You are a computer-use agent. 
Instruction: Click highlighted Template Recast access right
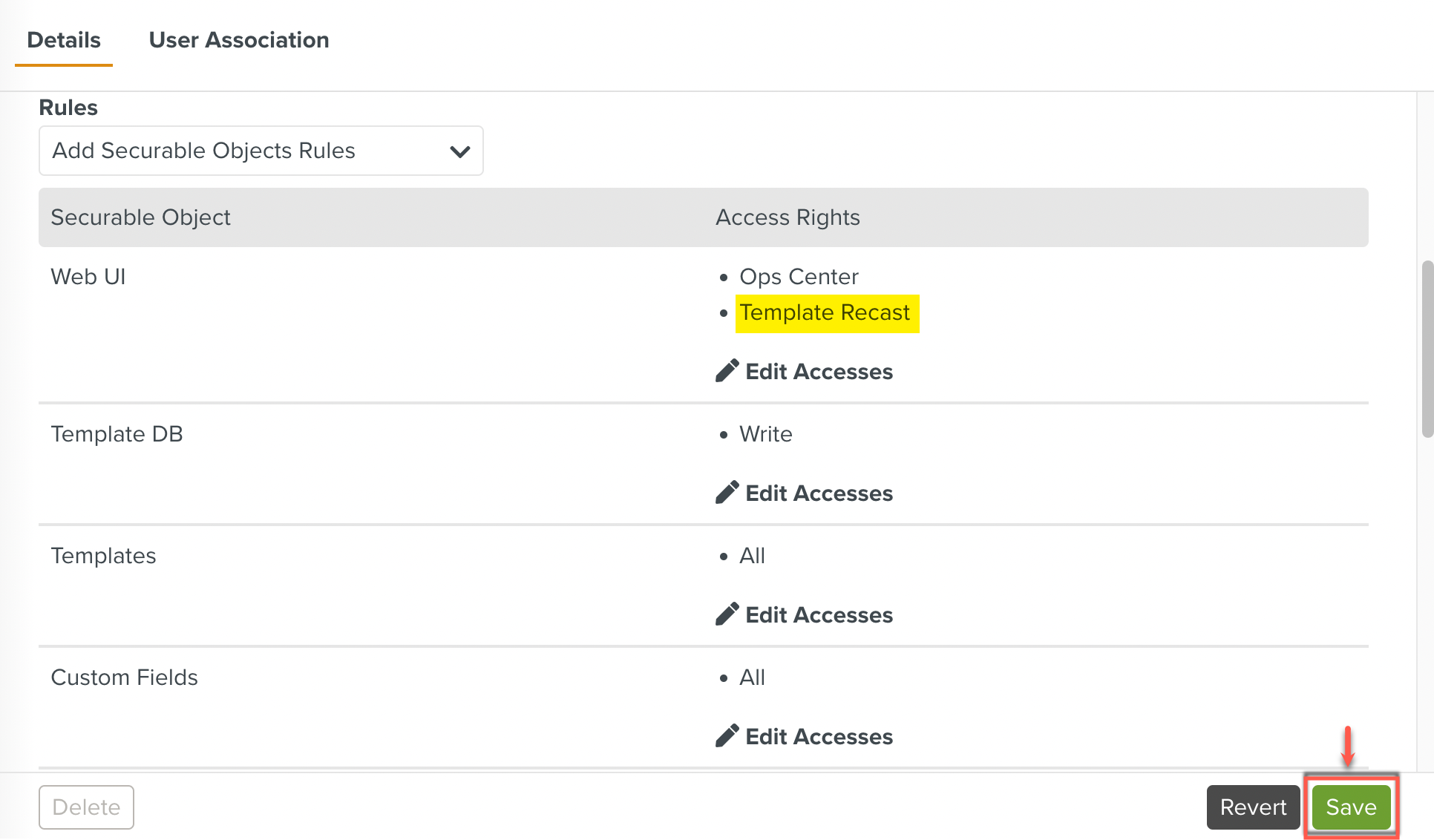[x=825, y=312]
